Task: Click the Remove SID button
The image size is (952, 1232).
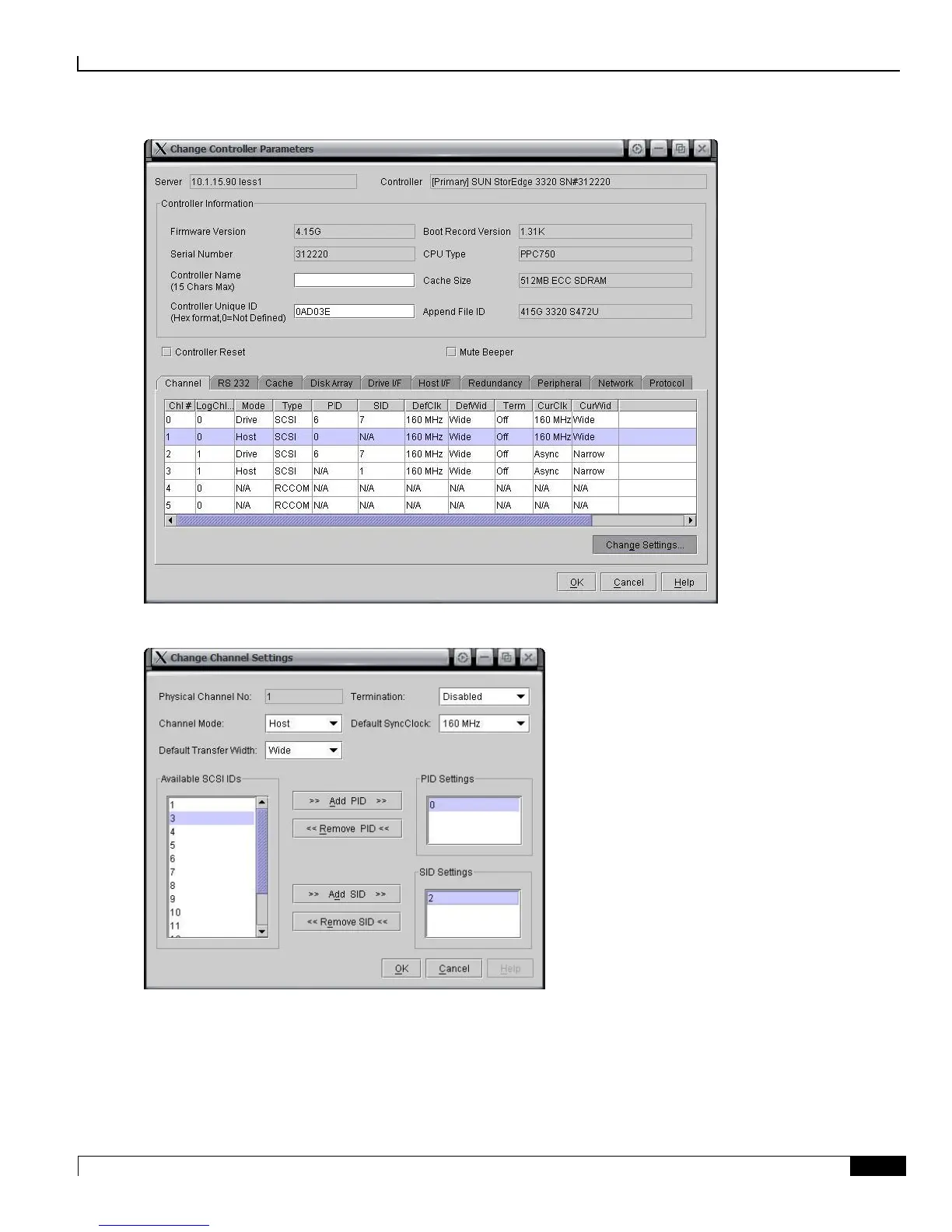Action: tap(347, 922)
